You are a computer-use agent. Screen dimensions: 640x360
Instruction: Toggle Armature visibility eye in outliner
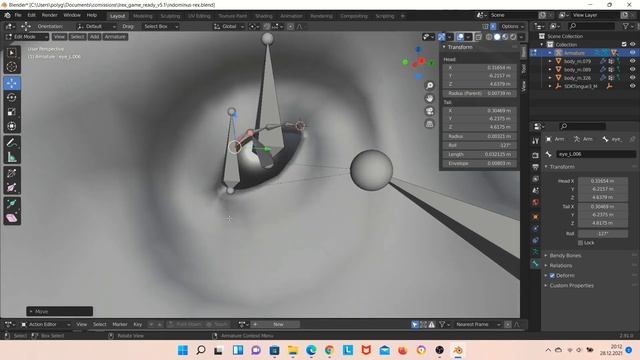(632, 53)
